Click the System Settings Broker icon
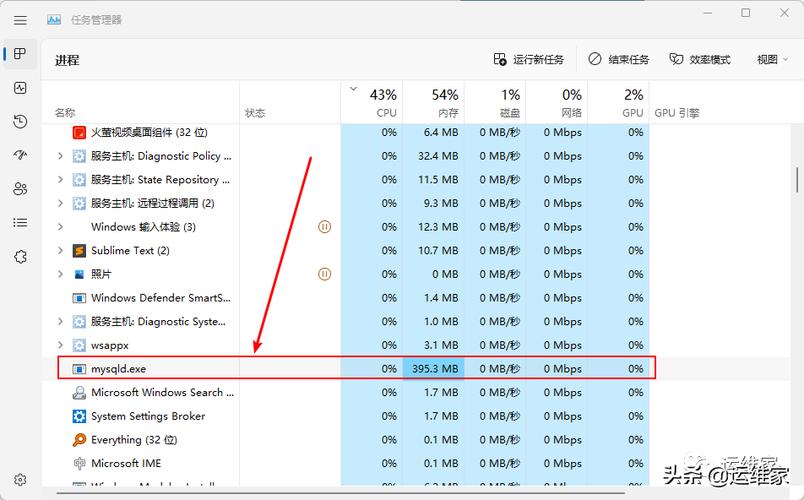This screenshot has height=500, width=804. pos(79,416)
